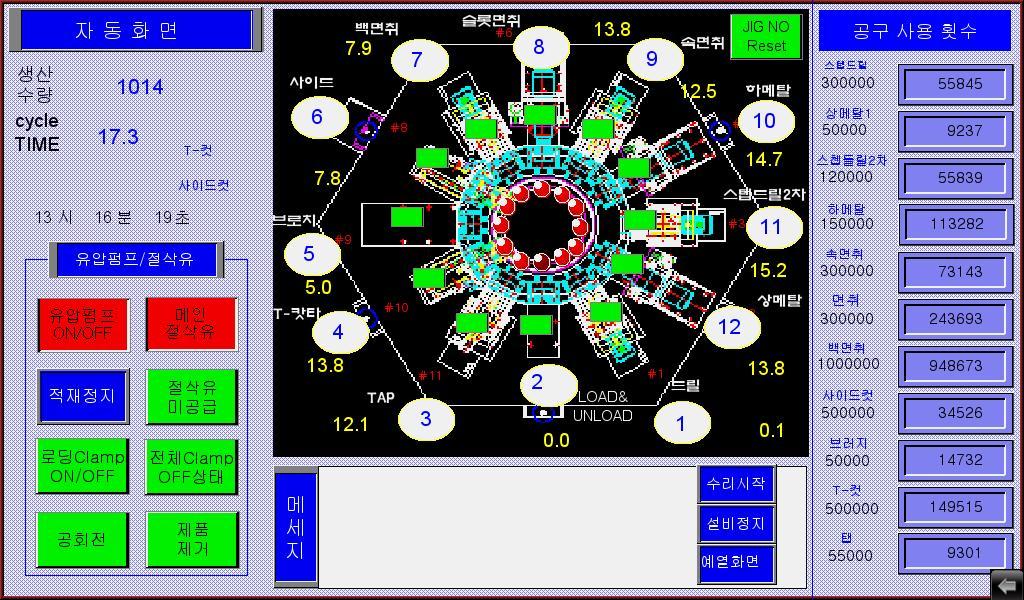
Task: Click station 9 time value 12.5
Action: click(698, 91)
